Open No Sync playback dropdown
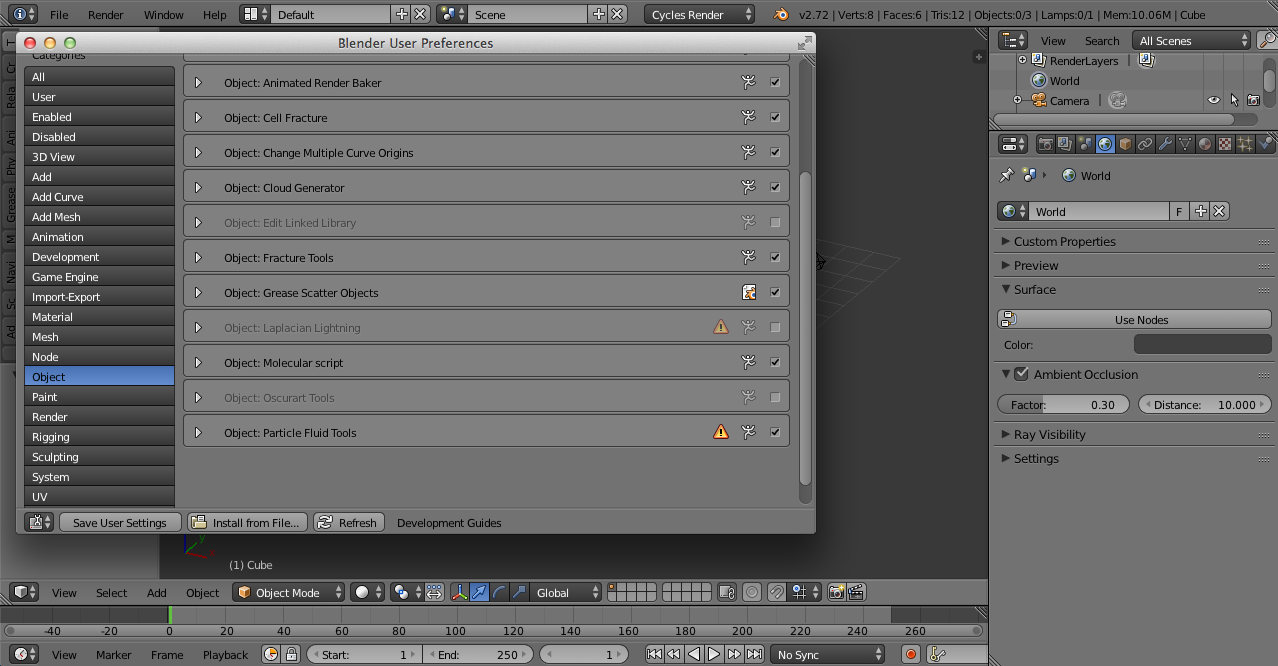Screen dimensions: 1278x666 pos(827,654)
